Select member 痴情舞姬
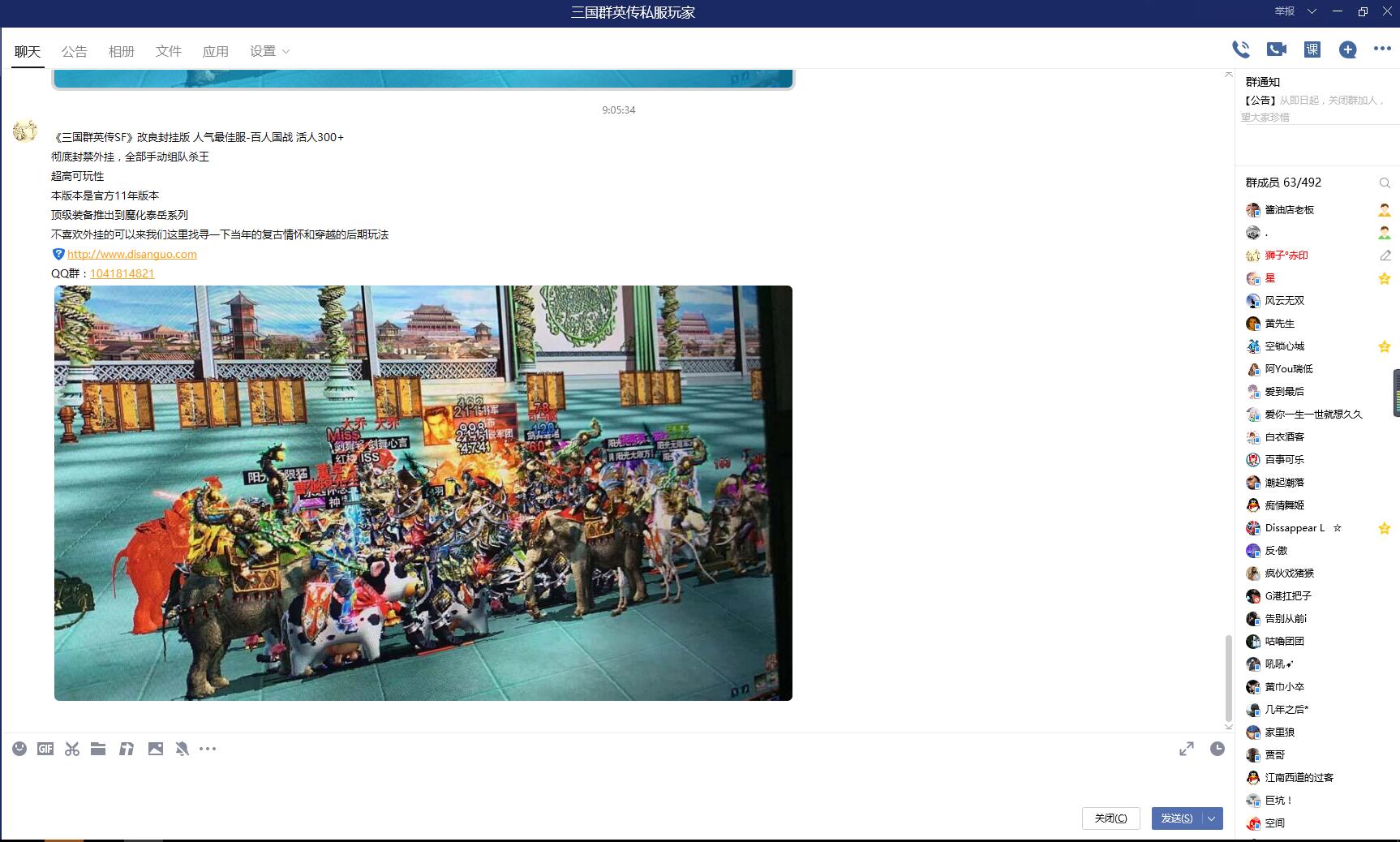Viewport: 1400px width, 842px height. pos(1284,505)
